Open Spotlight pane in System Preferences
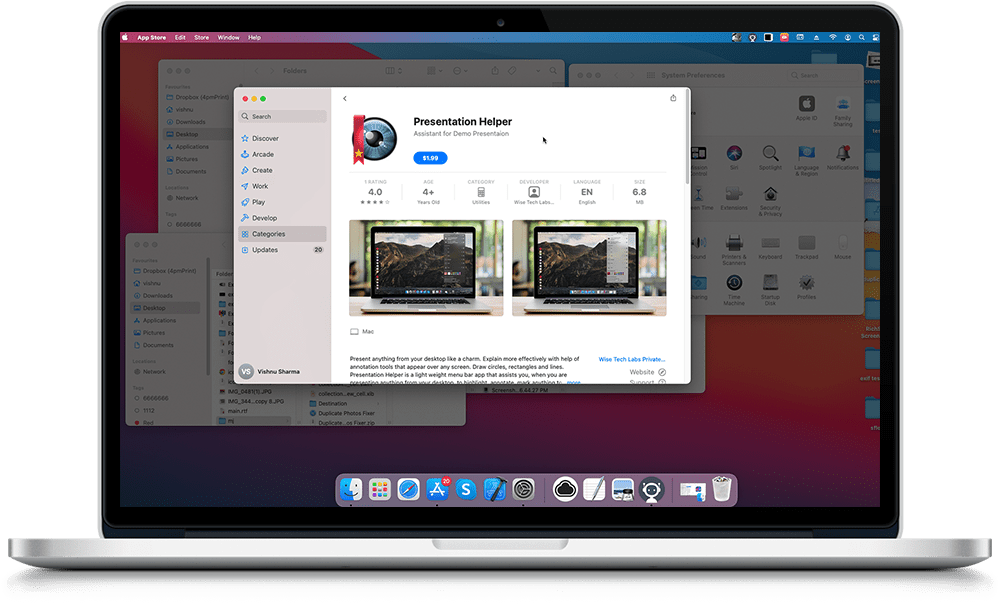1000x604 pixels. click(x=770, y=157)
